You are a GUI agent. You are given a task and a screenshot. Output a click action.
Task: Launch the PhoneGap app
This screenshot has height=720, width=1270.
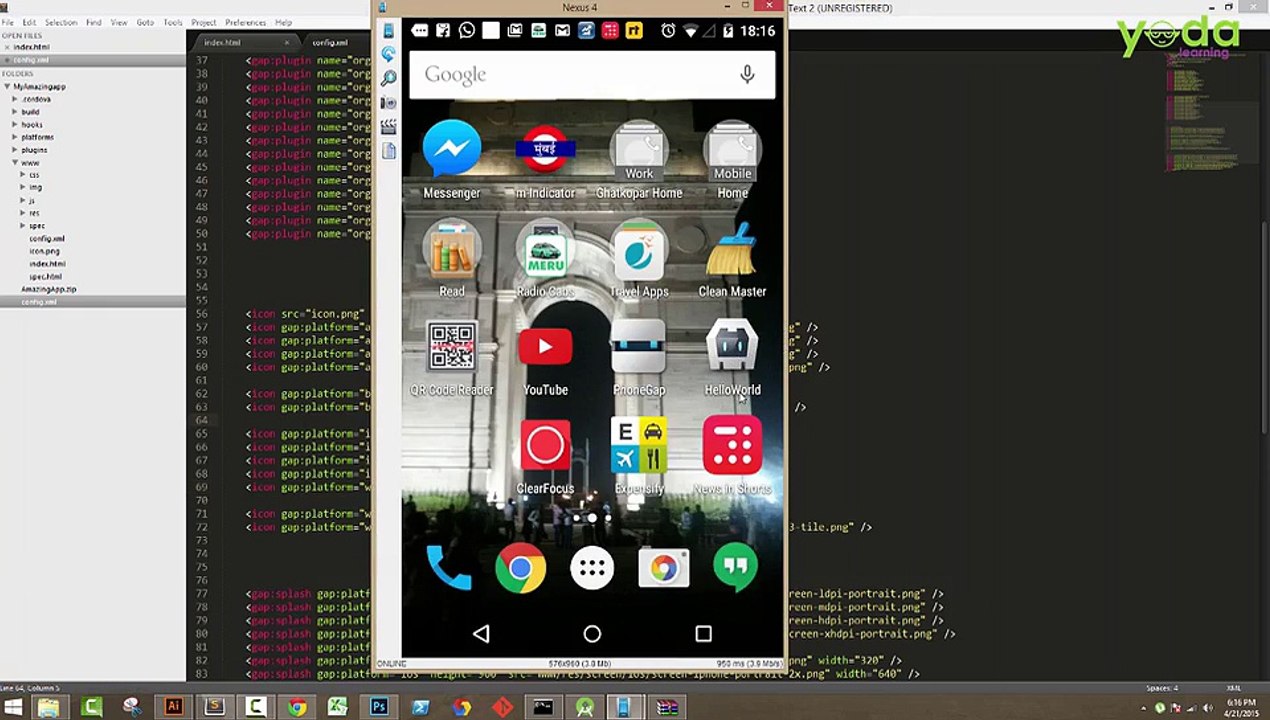639,347
